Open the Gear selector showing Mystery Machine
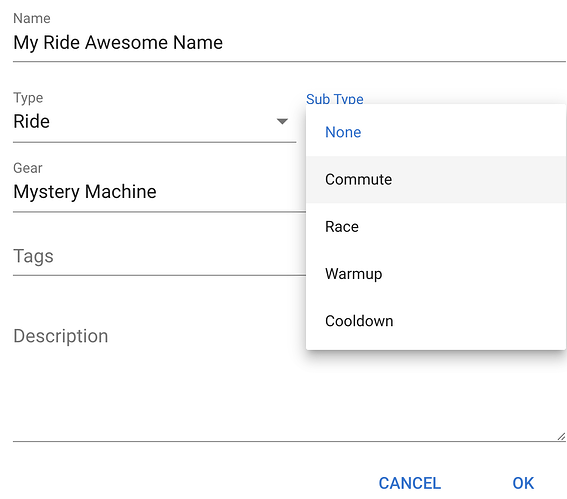The height and width of the screenshot is (499, 567). point(159,192)
